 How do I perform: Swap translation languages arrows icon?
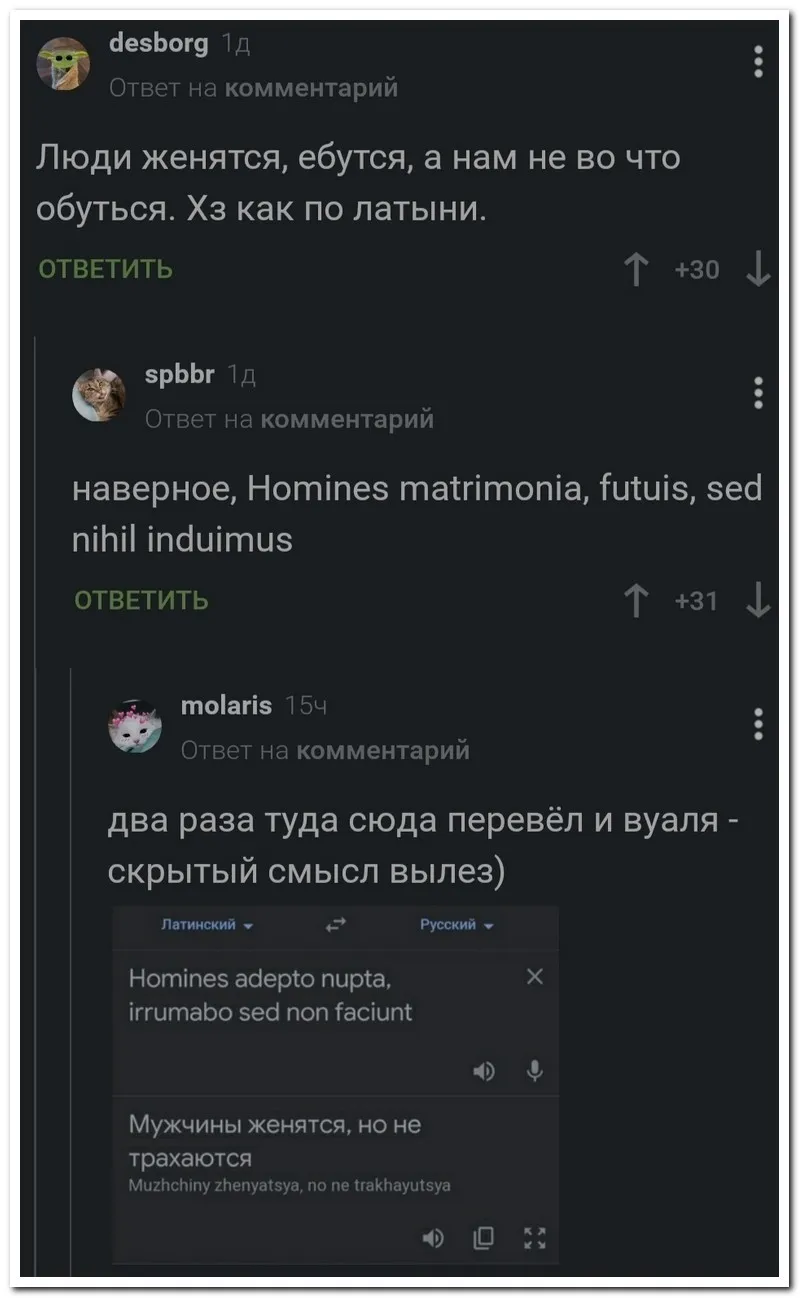336,925
